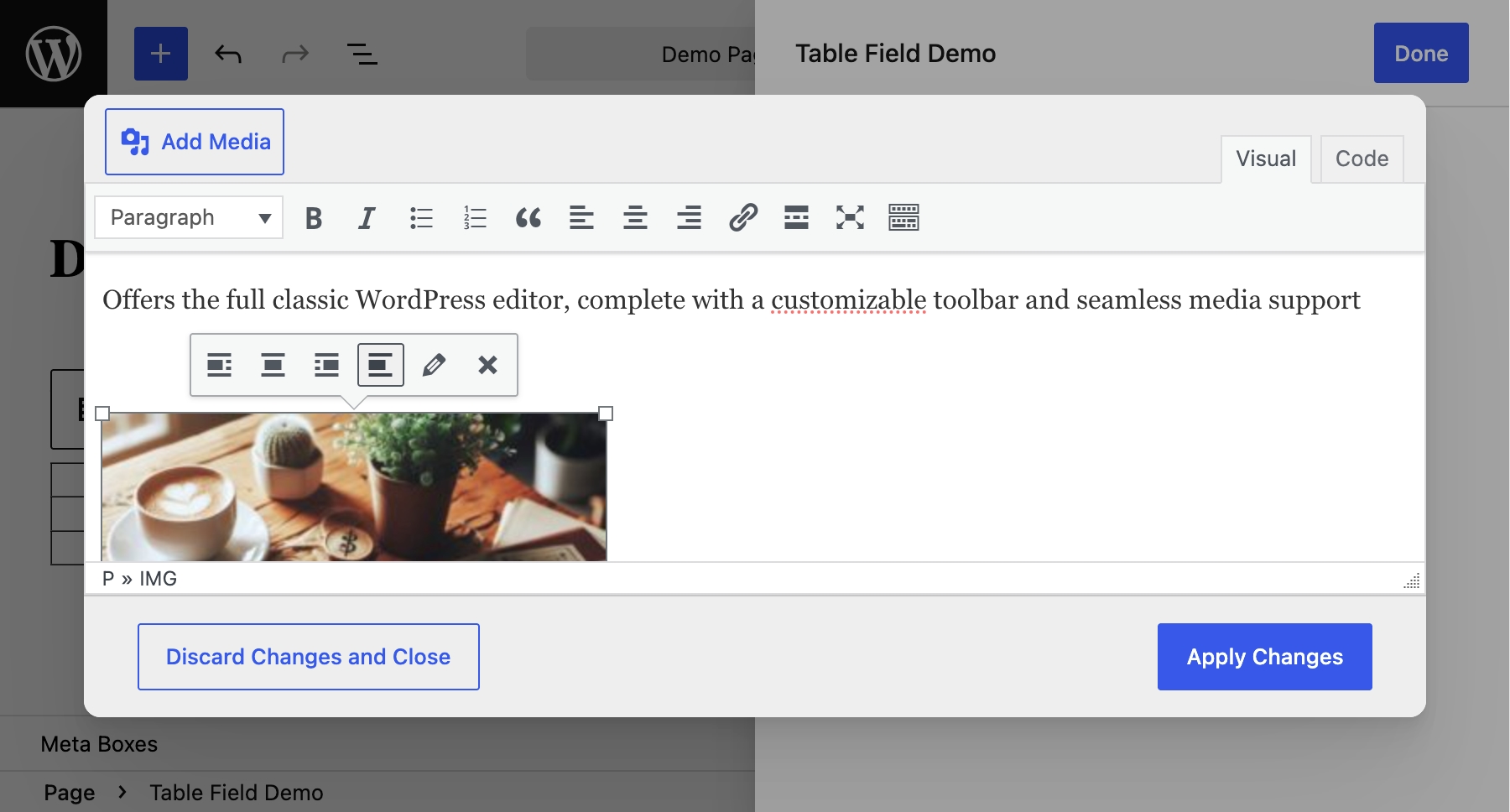The height and width of the screenshot is (812, 1510).
Task: Toggle Bold formatting
Action: (314, 218)
